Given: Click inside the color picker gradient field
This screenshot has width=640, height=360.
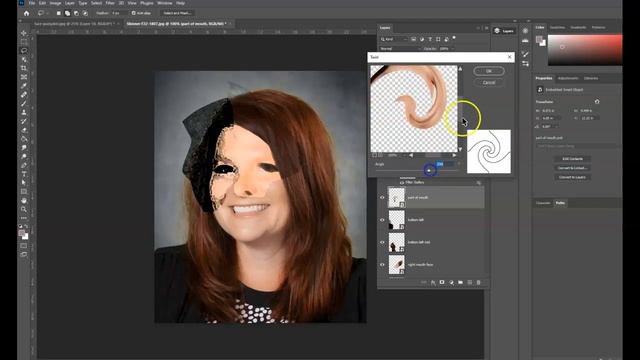Looking at the screenshot, I should coord(585,50).
